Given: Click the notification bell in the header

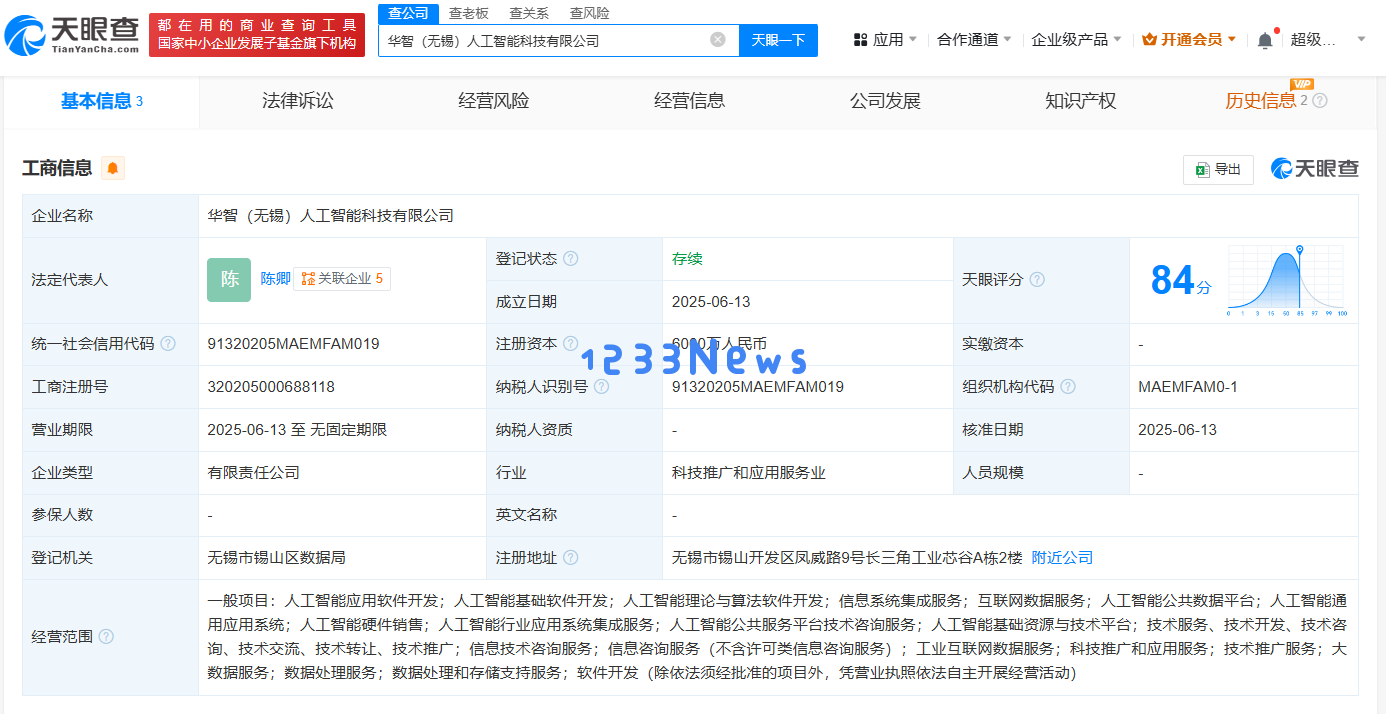Looking at the screenshot, I should point(1265,40).
